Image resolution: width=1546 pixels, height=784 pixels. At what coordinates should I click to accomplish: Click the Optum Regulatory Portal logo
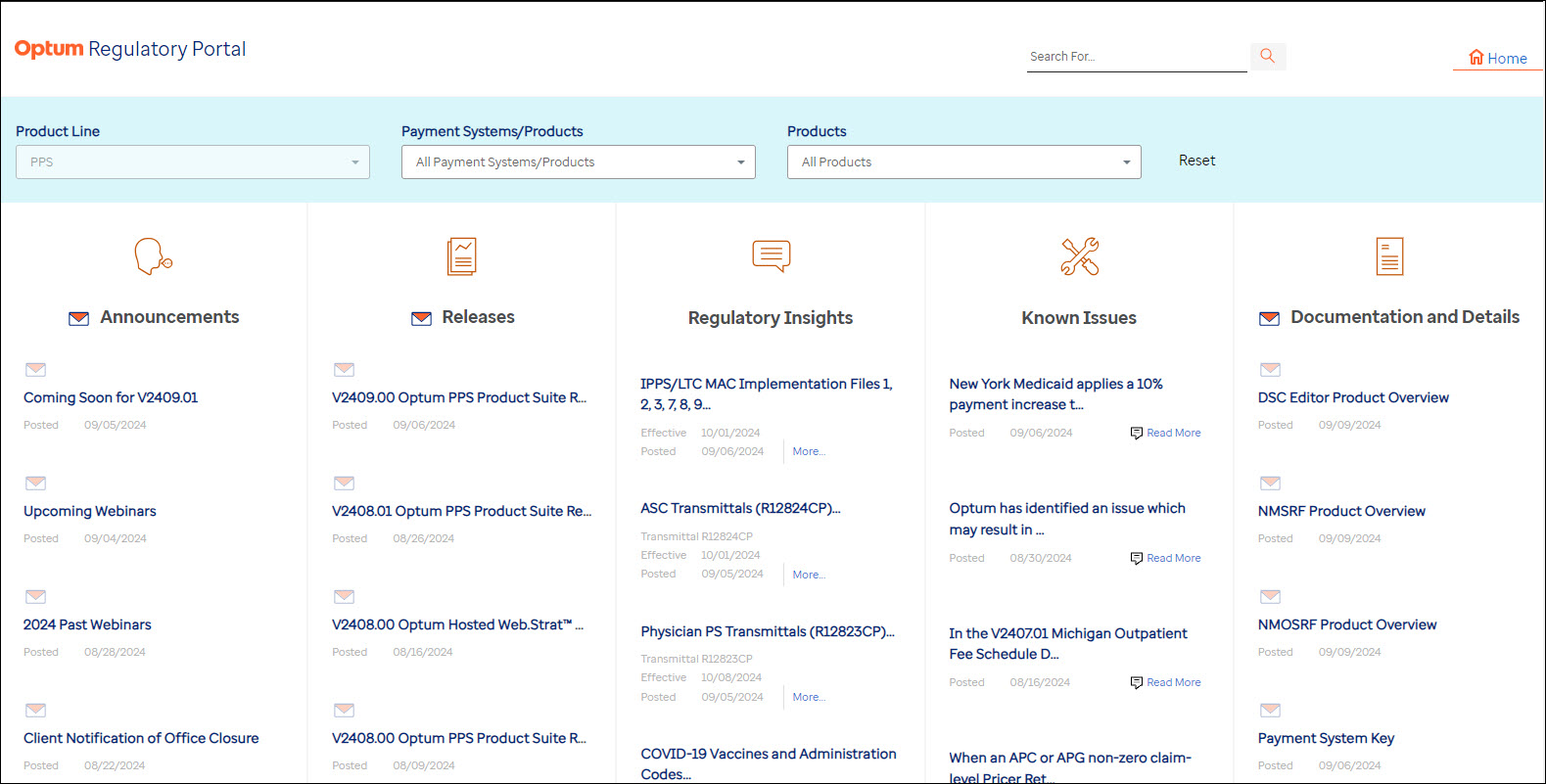pyautogui.click(x=130, y=49)
